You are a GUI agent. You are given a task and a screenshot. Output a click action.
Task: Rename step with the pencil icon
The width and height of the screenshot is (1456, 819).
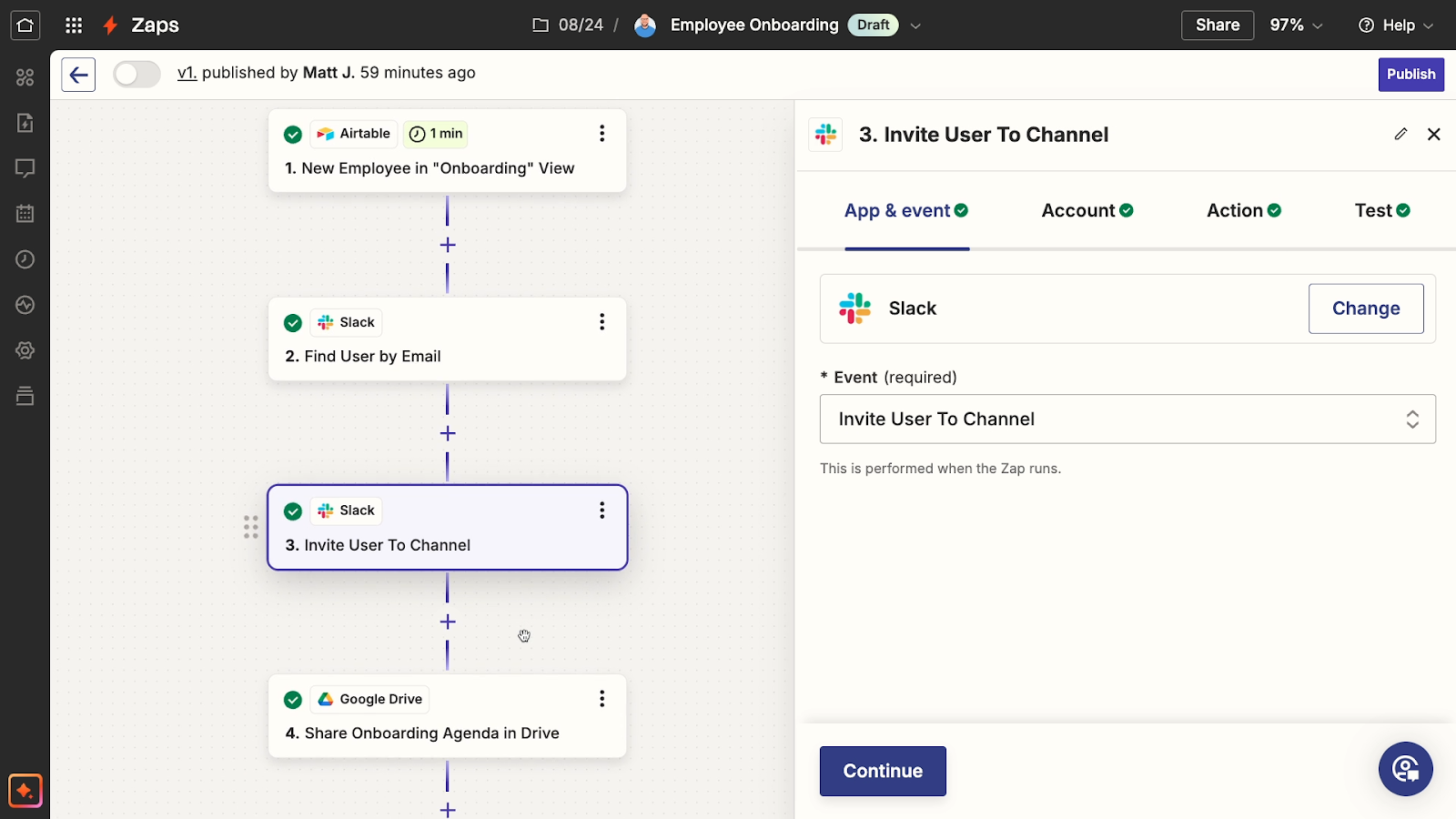click(x=1400, y=134)
